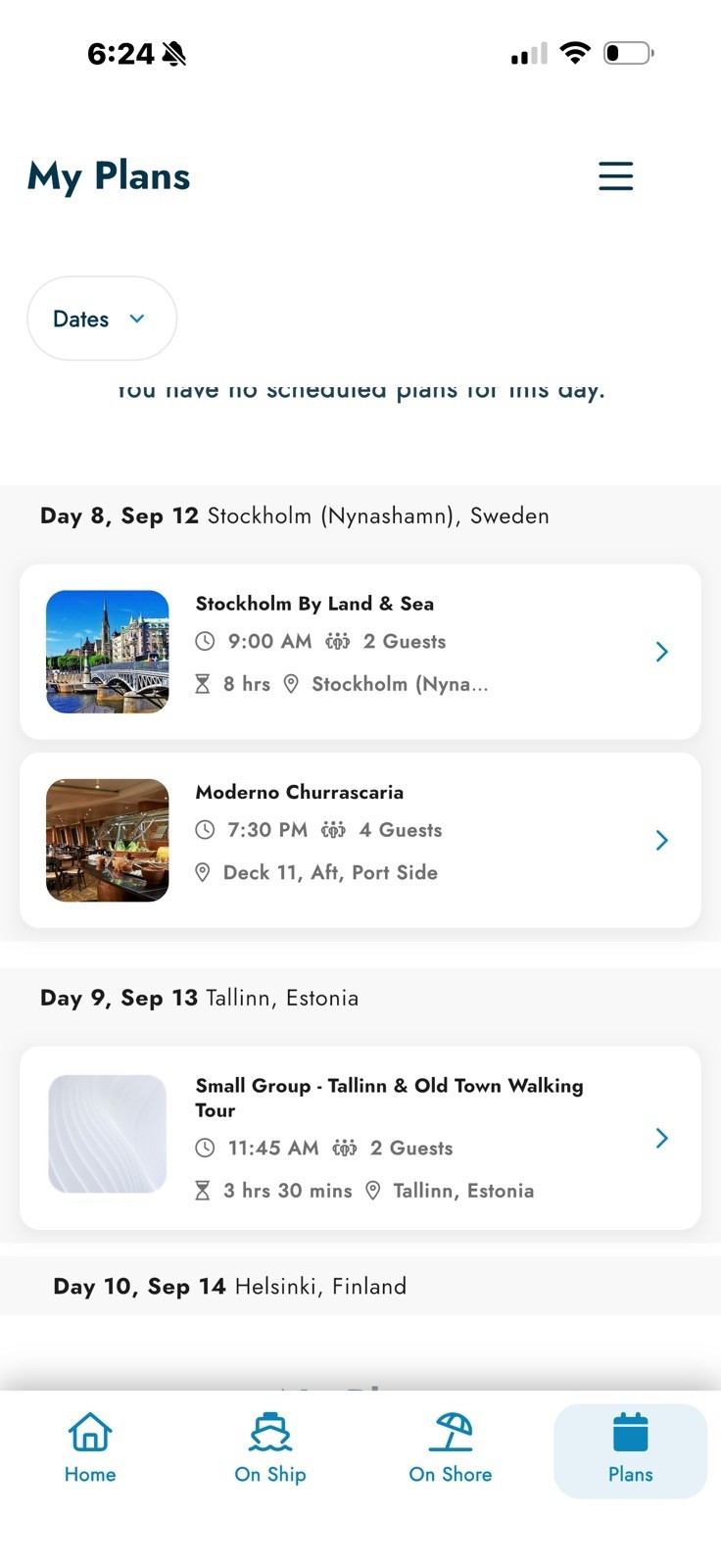This screenshot has width=721, height=1568.
Task: Tap the Plans calendar icon
Action: [631, 1432]
